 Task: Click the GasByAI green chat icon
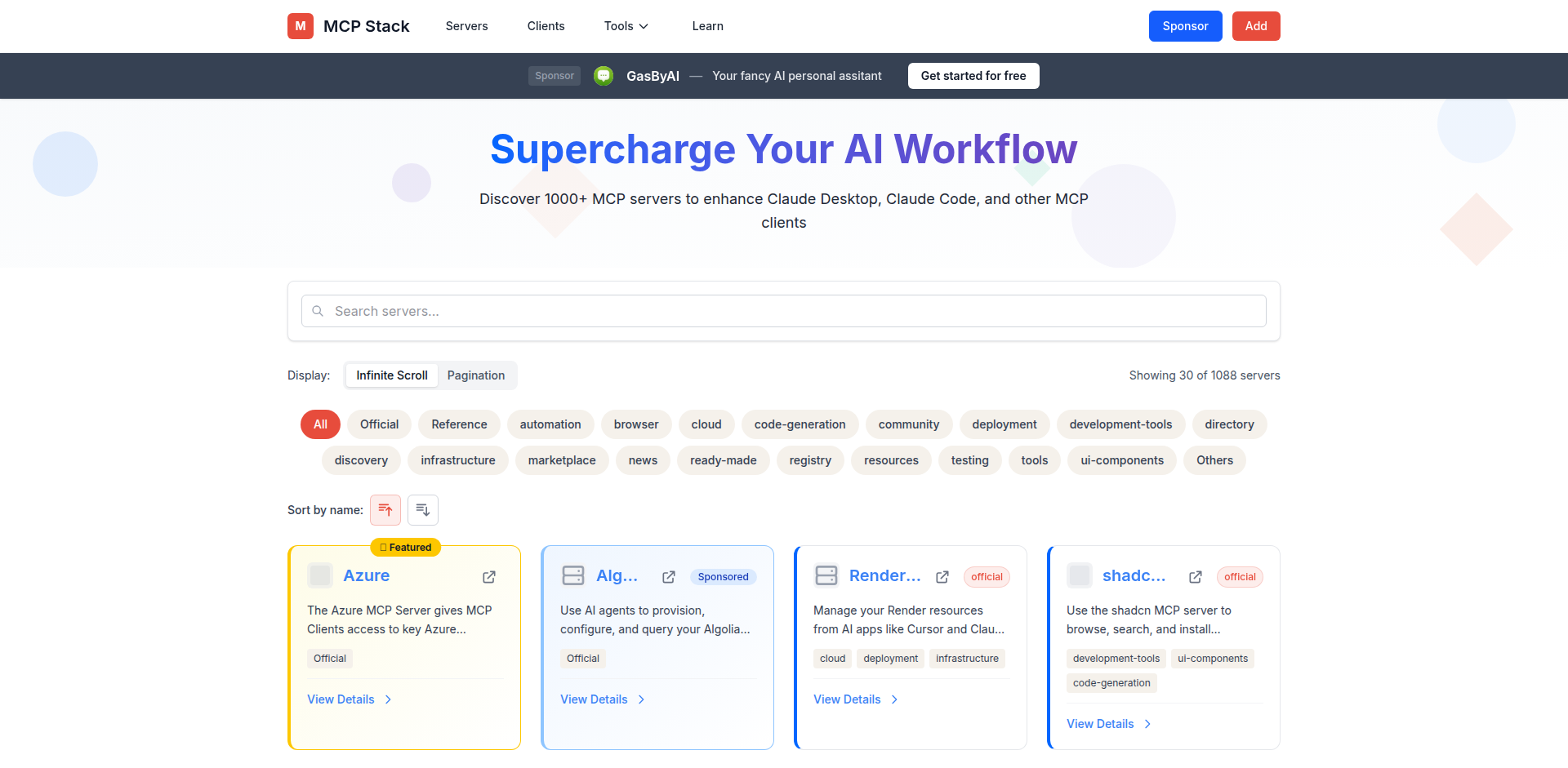click(x=604, y=76)
